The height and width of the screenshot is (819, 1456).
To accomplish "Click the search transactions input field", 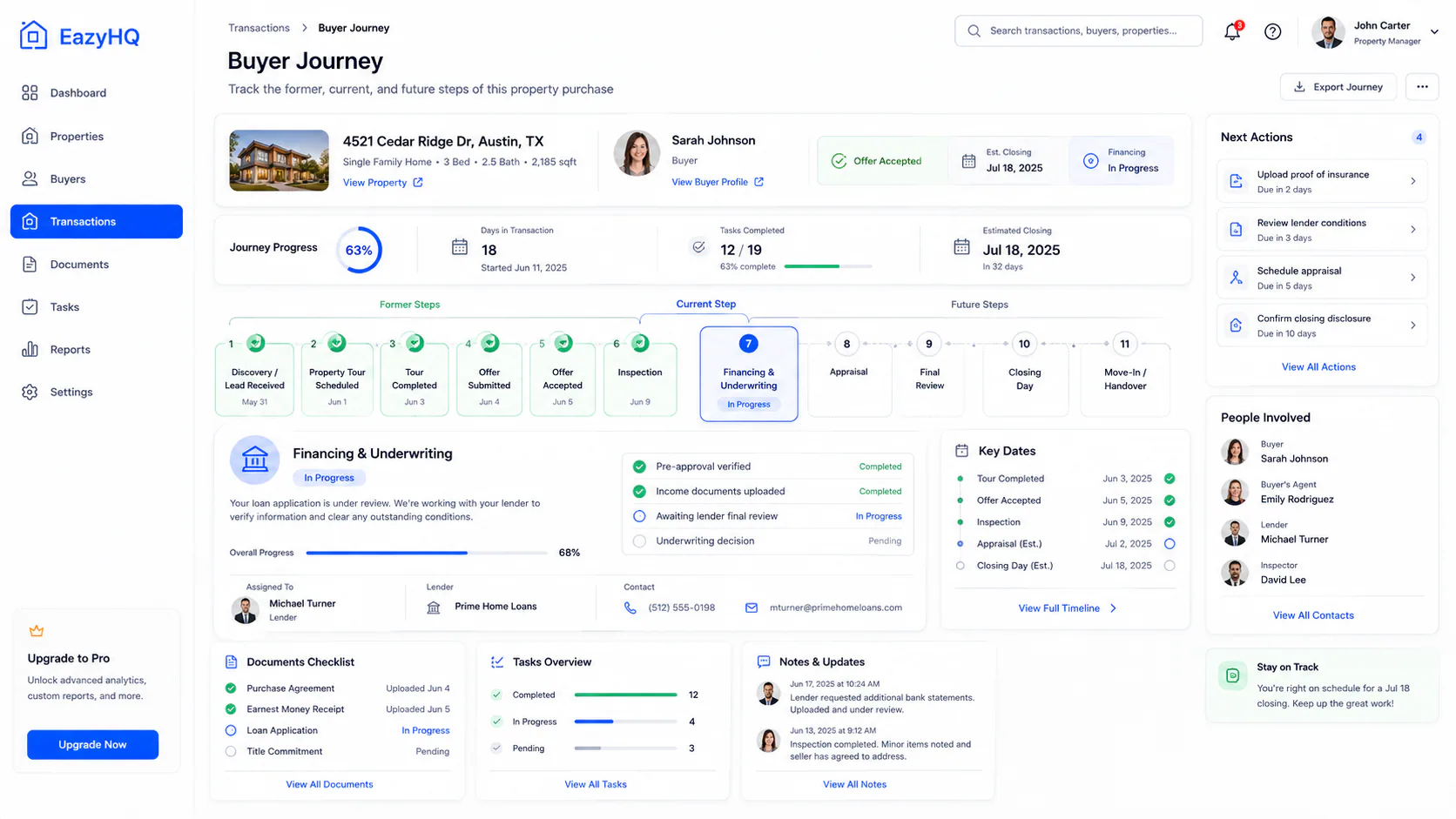I will point(1078,30).
